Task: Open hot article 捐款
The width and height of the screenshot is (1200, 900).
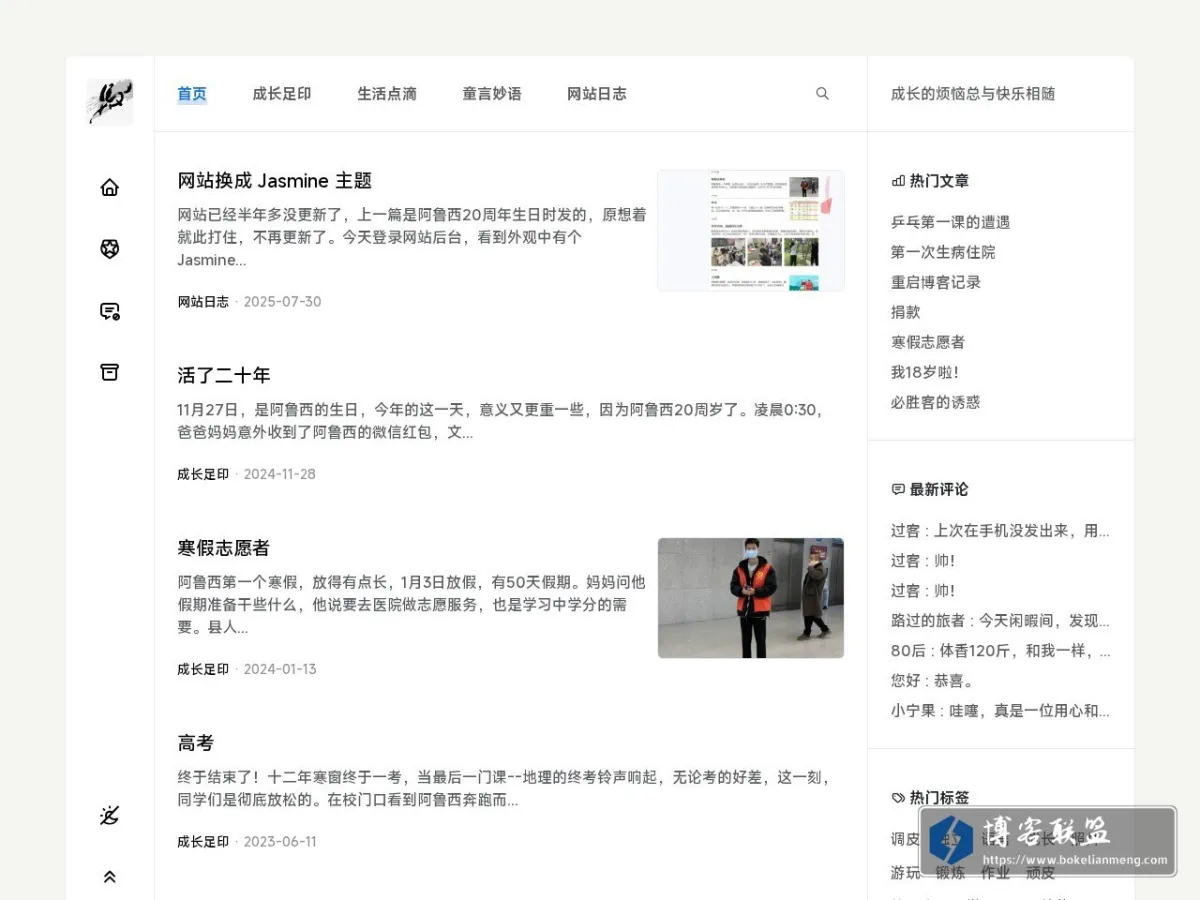Action: 906,312
